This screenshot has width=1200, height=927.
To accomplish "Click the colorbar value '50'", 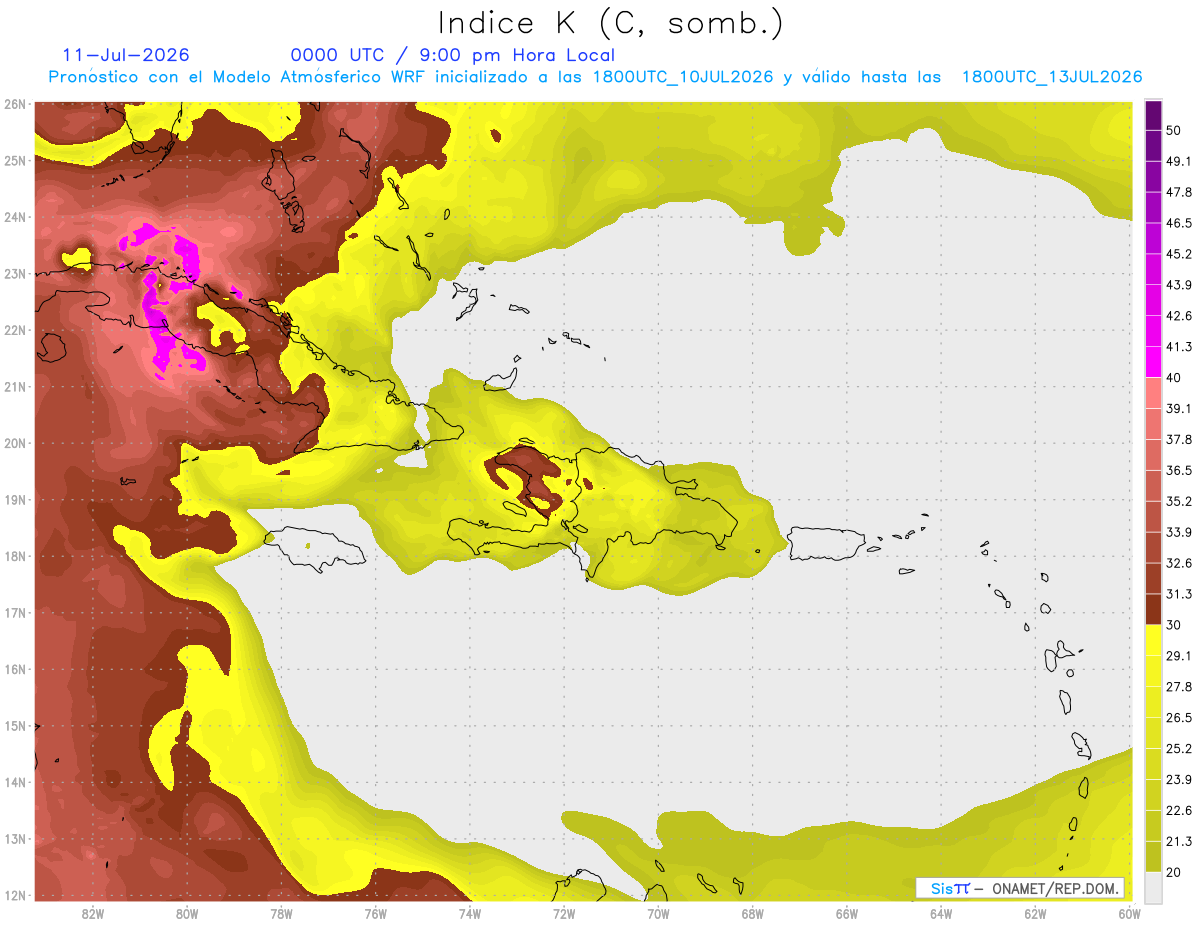I will 1175,130.
